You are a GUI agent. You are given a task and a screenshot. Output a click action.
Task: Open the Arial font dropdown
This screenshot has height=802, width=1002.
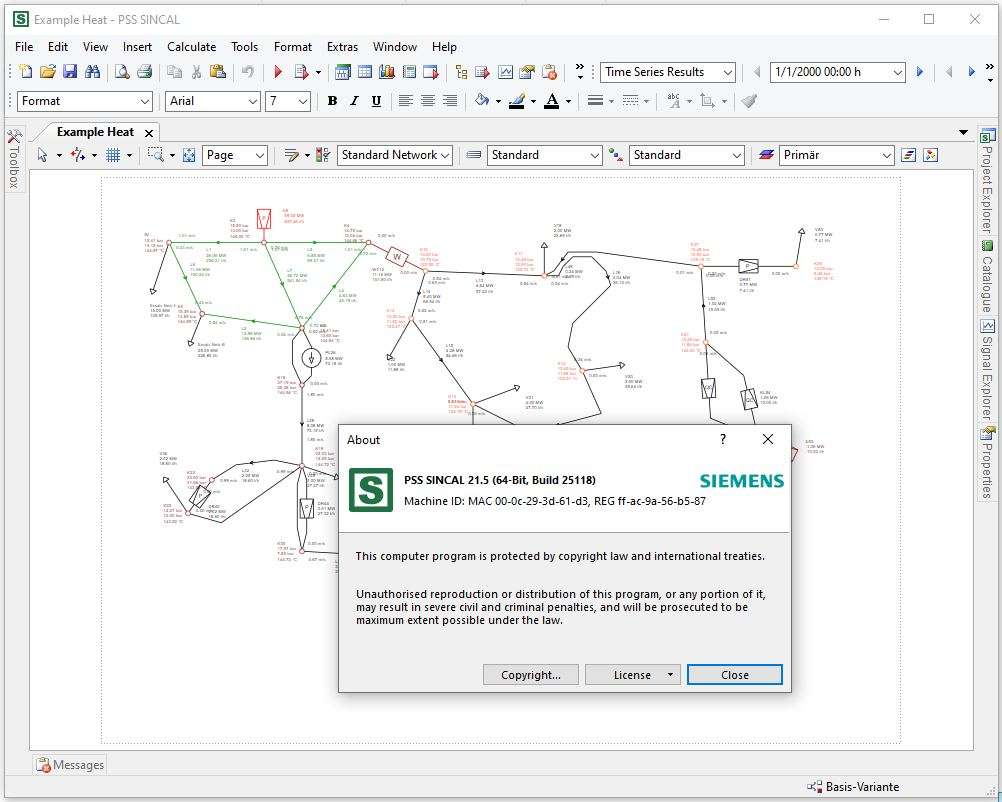pyautogui.click(x=213, y=101)
